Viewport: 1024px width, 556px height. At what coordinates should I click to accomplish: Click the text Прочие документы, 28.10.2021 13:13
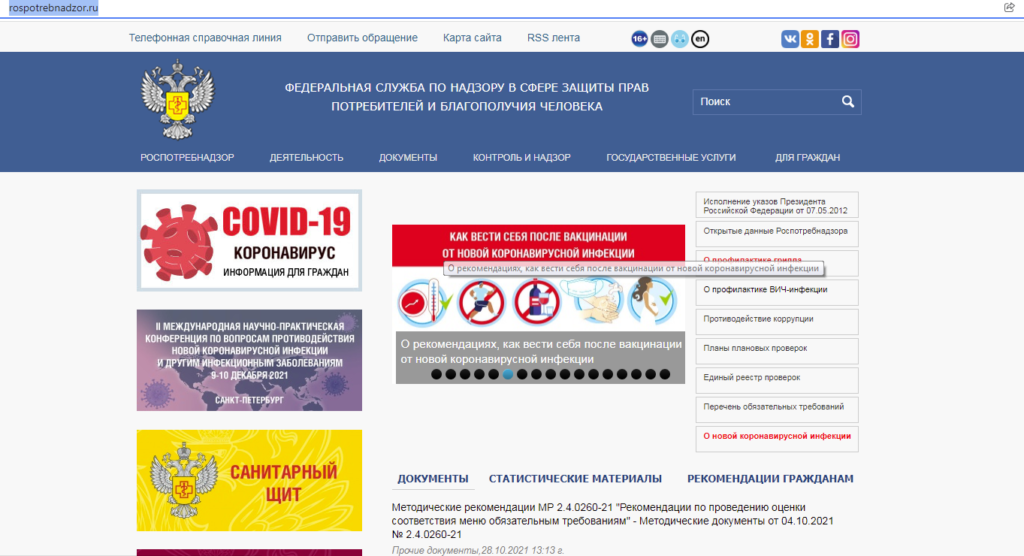pyautogui.click(x=477, y=550)
